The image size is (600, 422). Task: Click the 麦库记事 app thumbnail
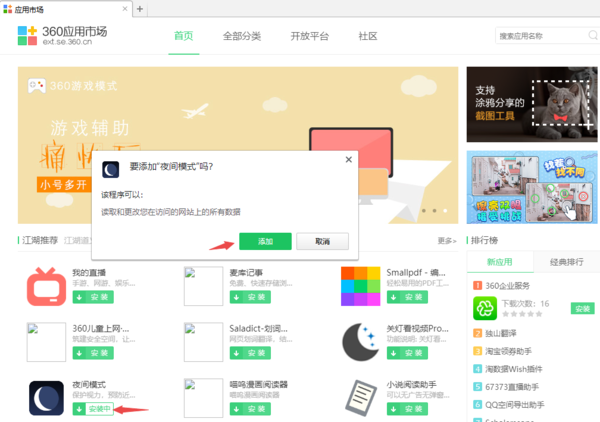(204, 286)
